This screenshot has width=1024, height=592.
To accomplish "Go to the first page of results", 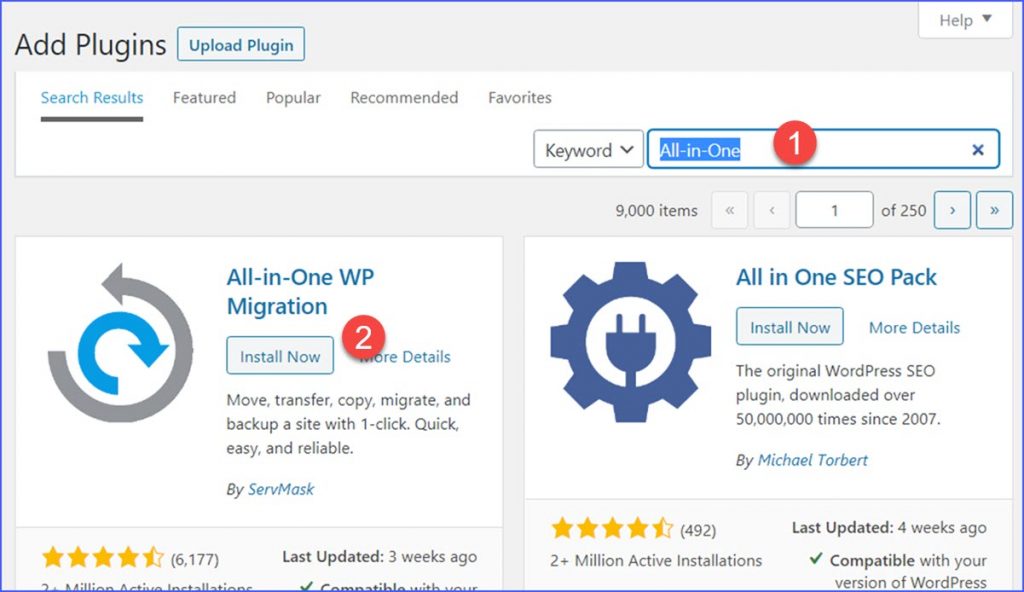I will coord(730,210).
